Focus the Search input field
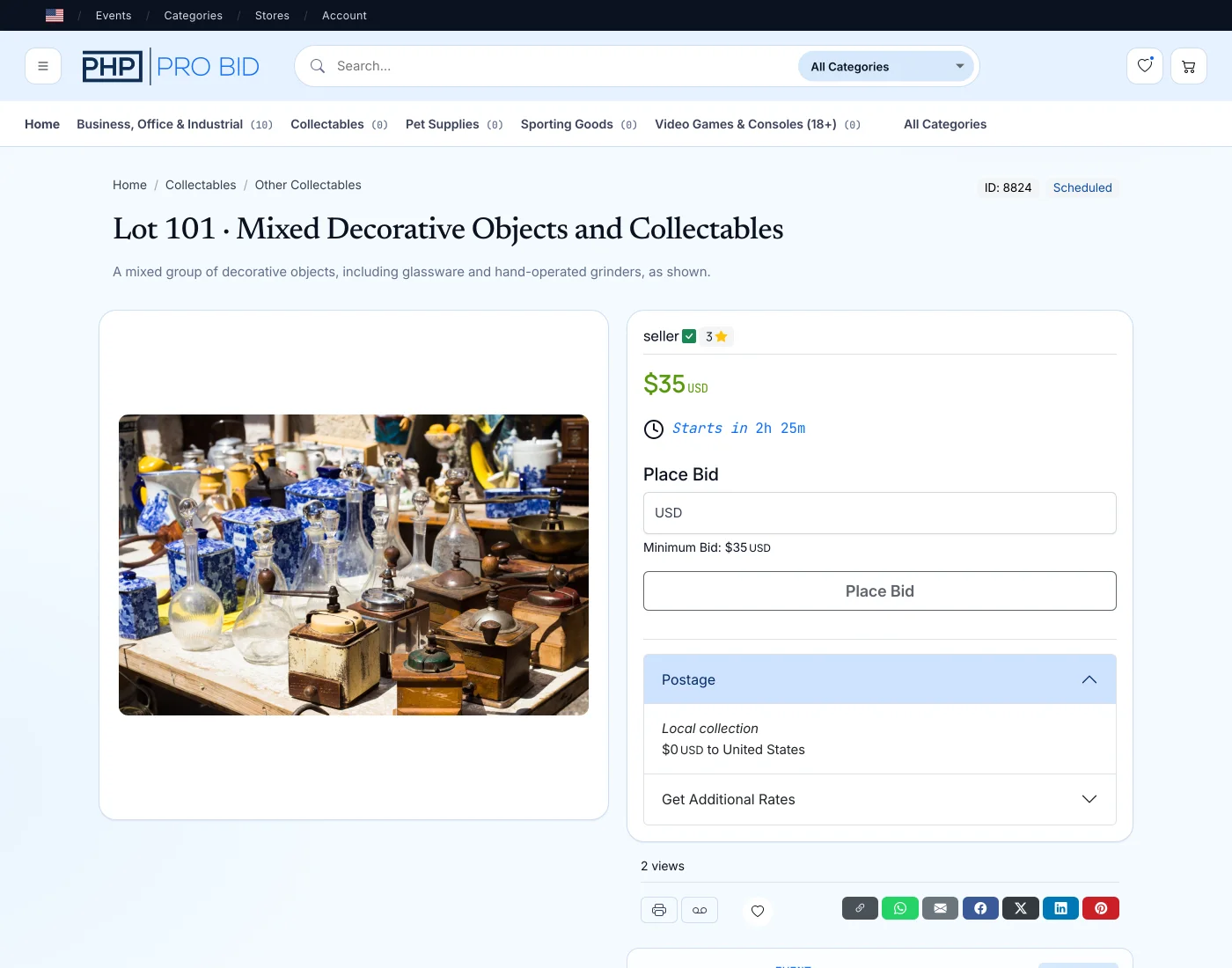 tap(563, 66)
